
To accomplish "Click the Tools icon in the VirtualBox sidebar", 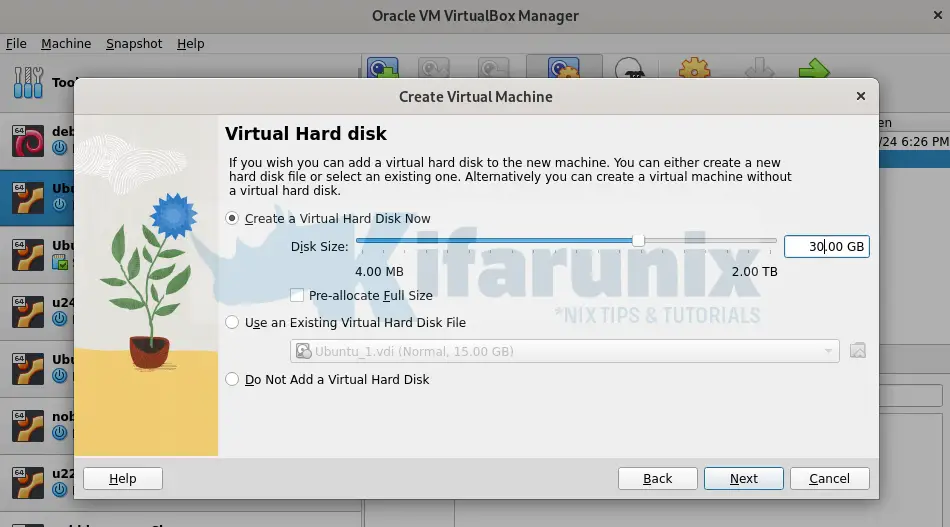I will tap(28, 82).
